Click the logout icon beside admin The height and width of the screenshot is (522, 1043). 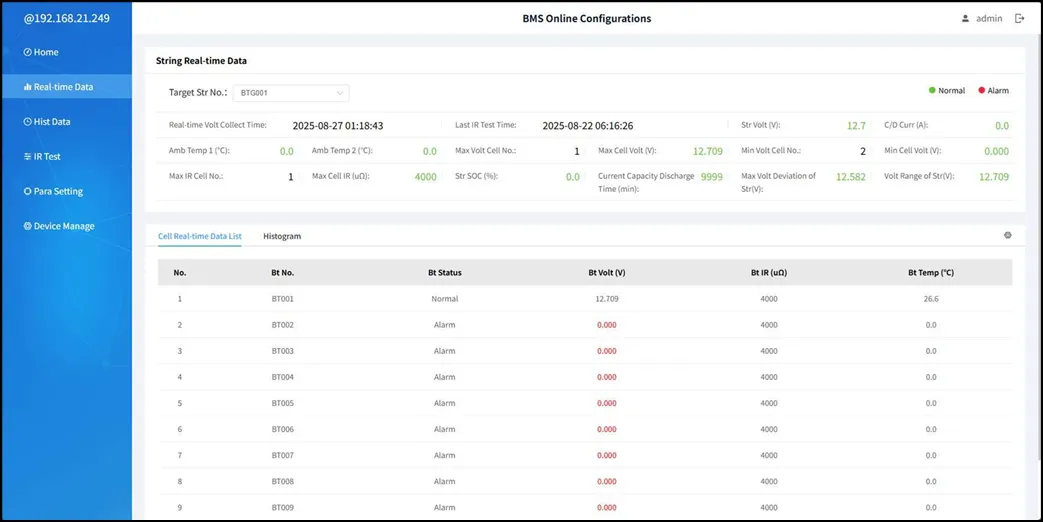pos(1019,19)
